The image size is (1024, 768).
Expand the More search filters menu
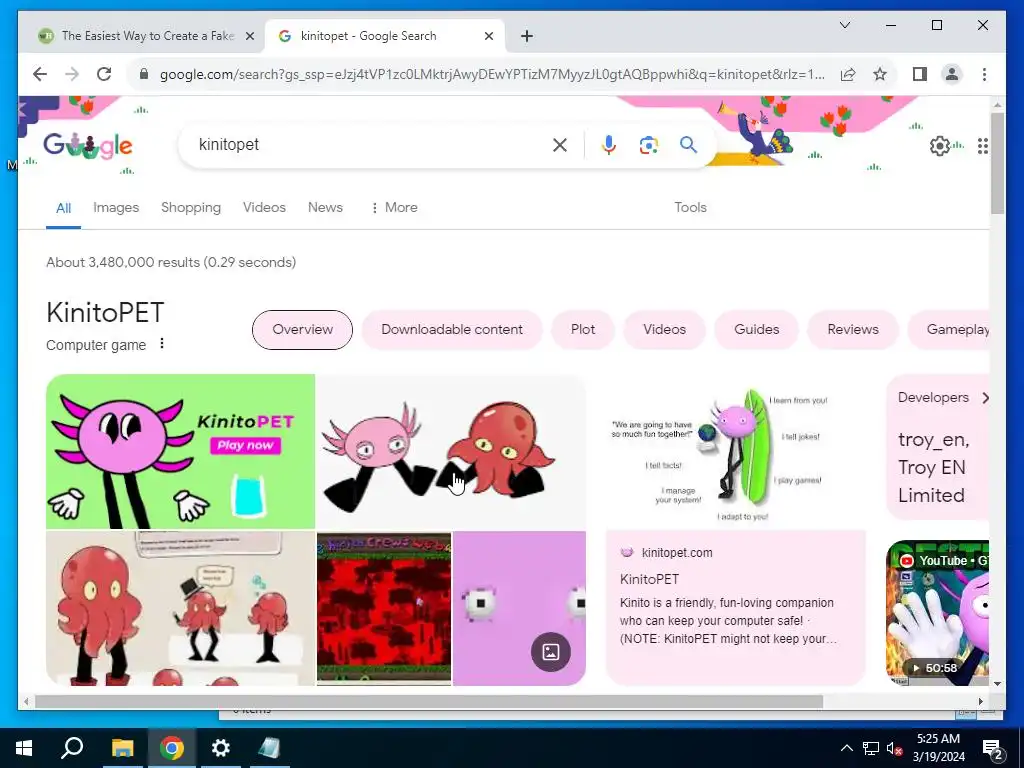pos(394,208)
